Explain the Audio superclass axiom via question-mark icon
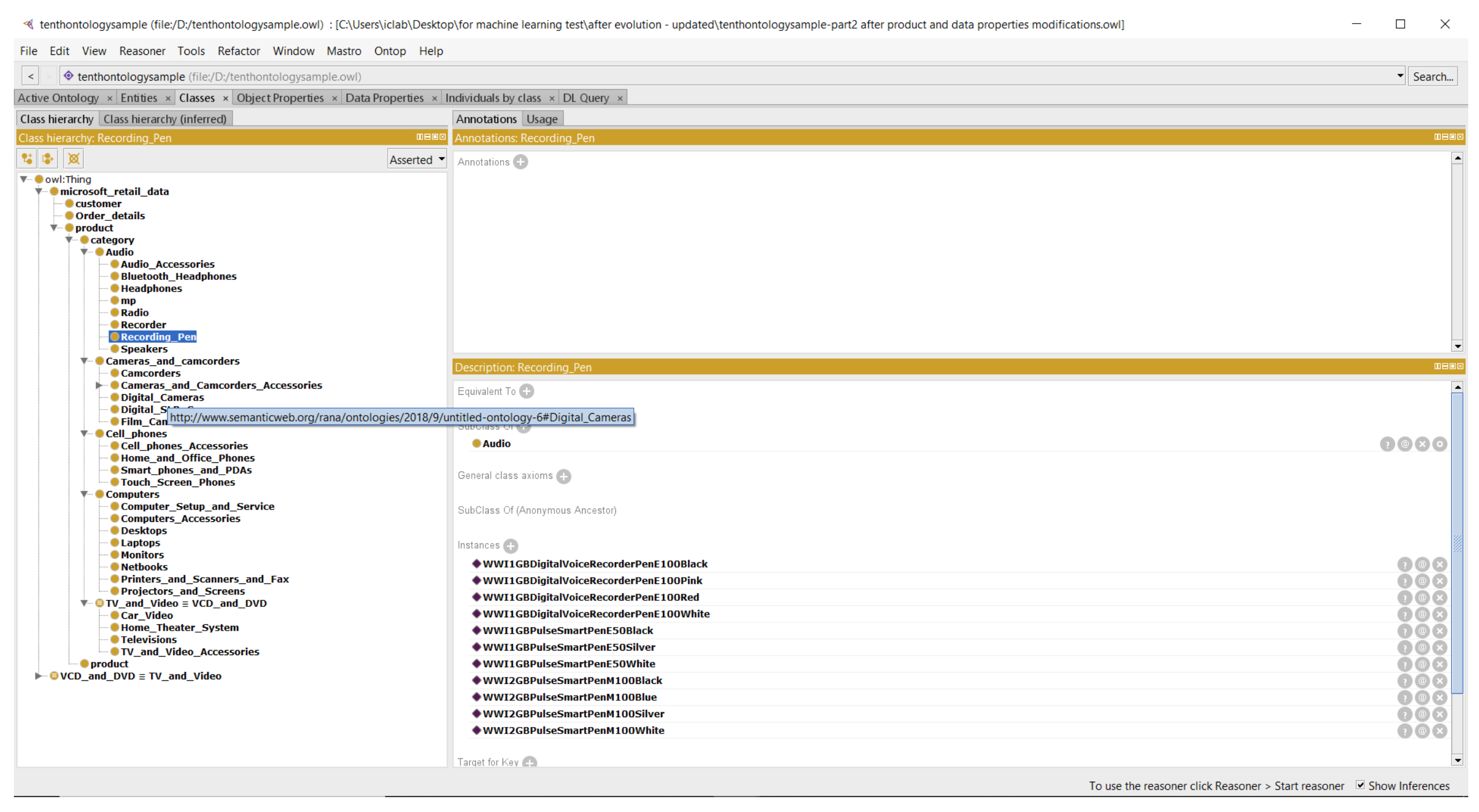 tap(1387, 444)
